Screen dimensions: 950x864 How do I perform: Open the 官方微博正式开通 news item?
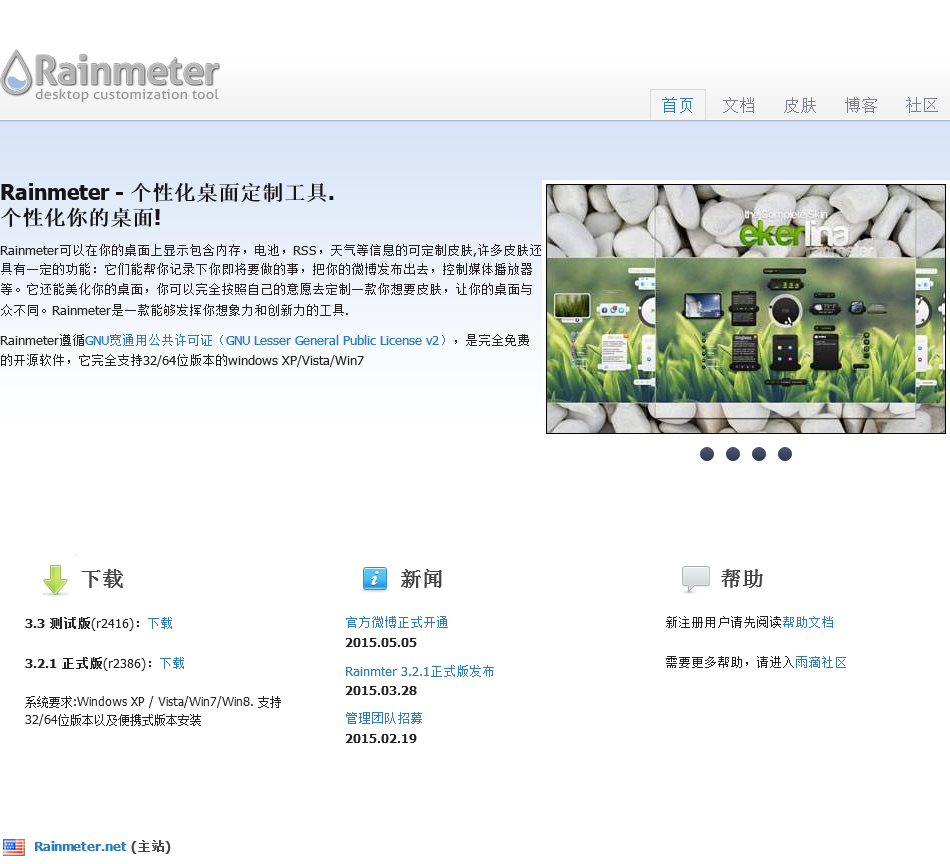397,622
